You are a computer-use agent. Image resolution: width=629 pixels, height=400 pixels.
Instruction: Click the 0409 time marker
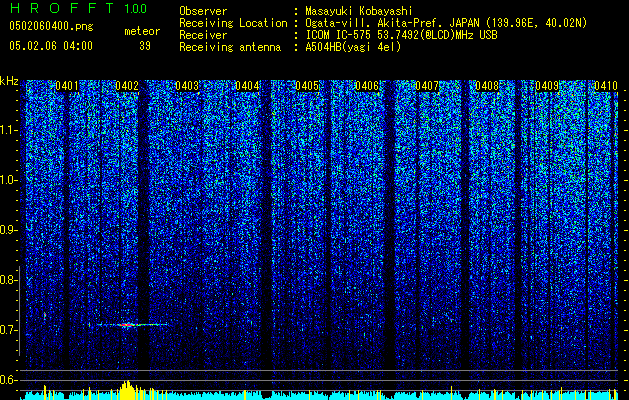(547, 86)
